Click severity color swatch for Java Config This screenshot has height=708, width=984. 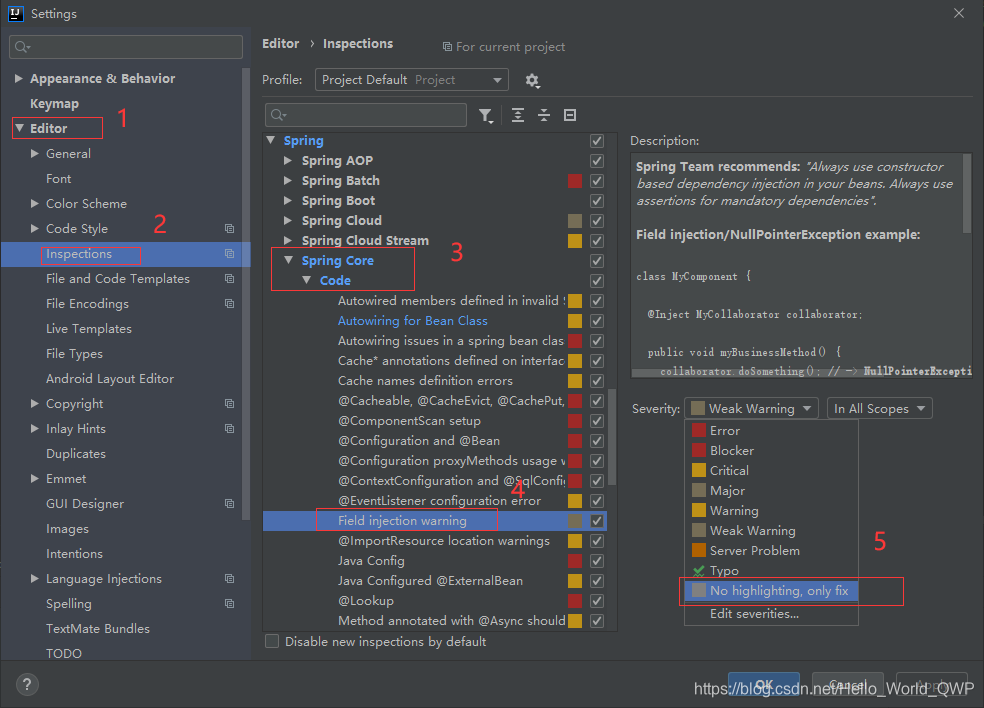pyautogui.click(x=575, y=560)
